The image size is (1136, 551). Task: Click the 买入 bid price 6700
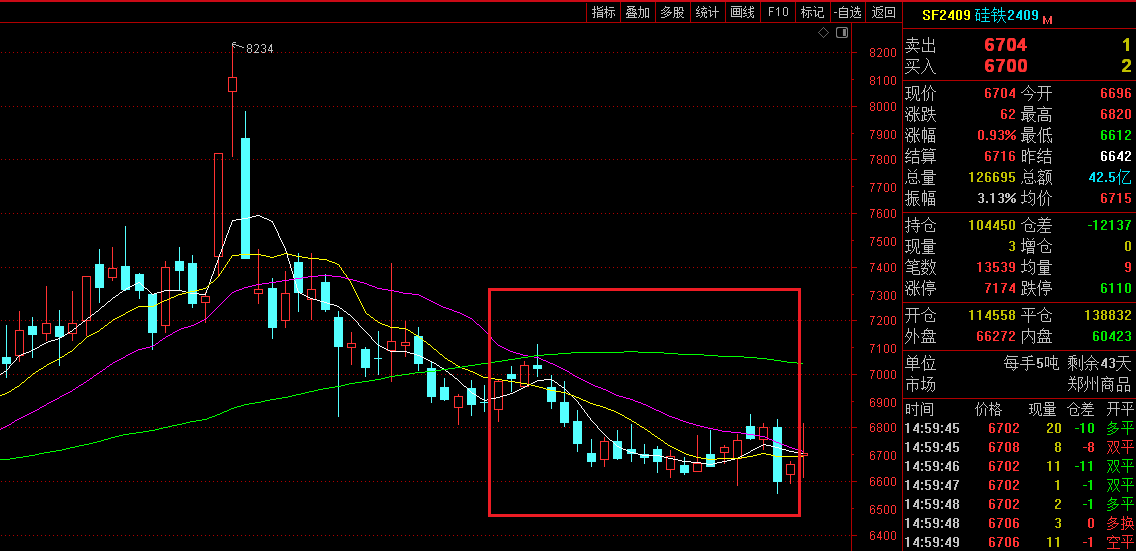coord(1005,66)
